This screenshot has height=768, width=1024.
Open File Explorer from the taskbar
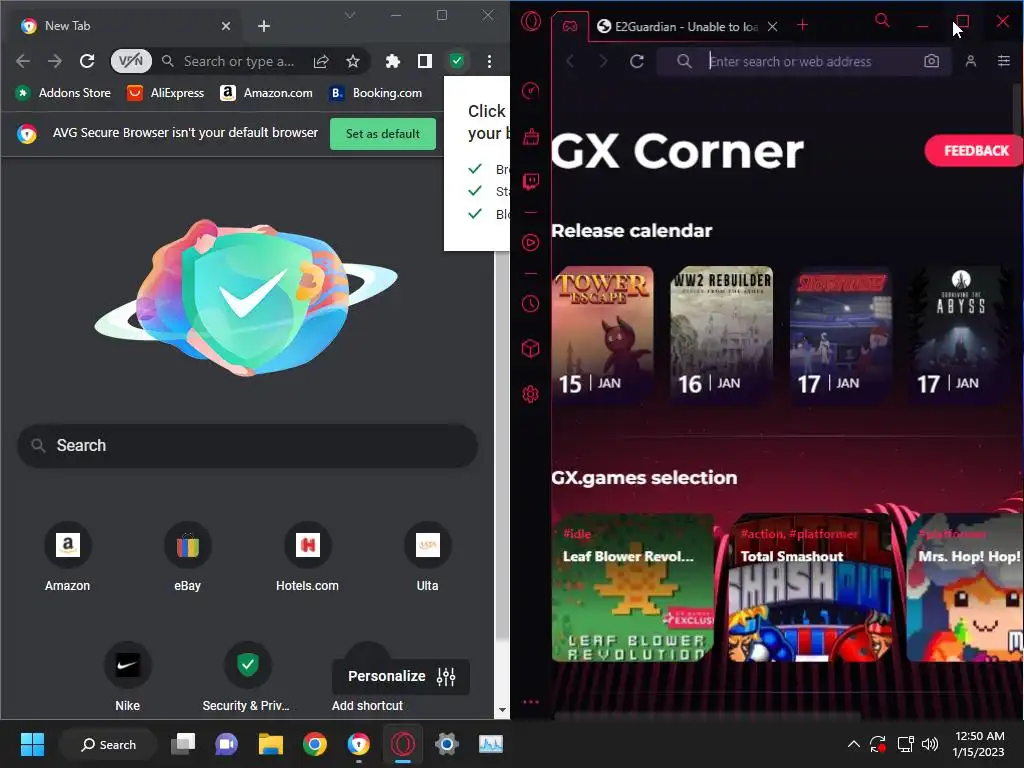coord(270,744)
